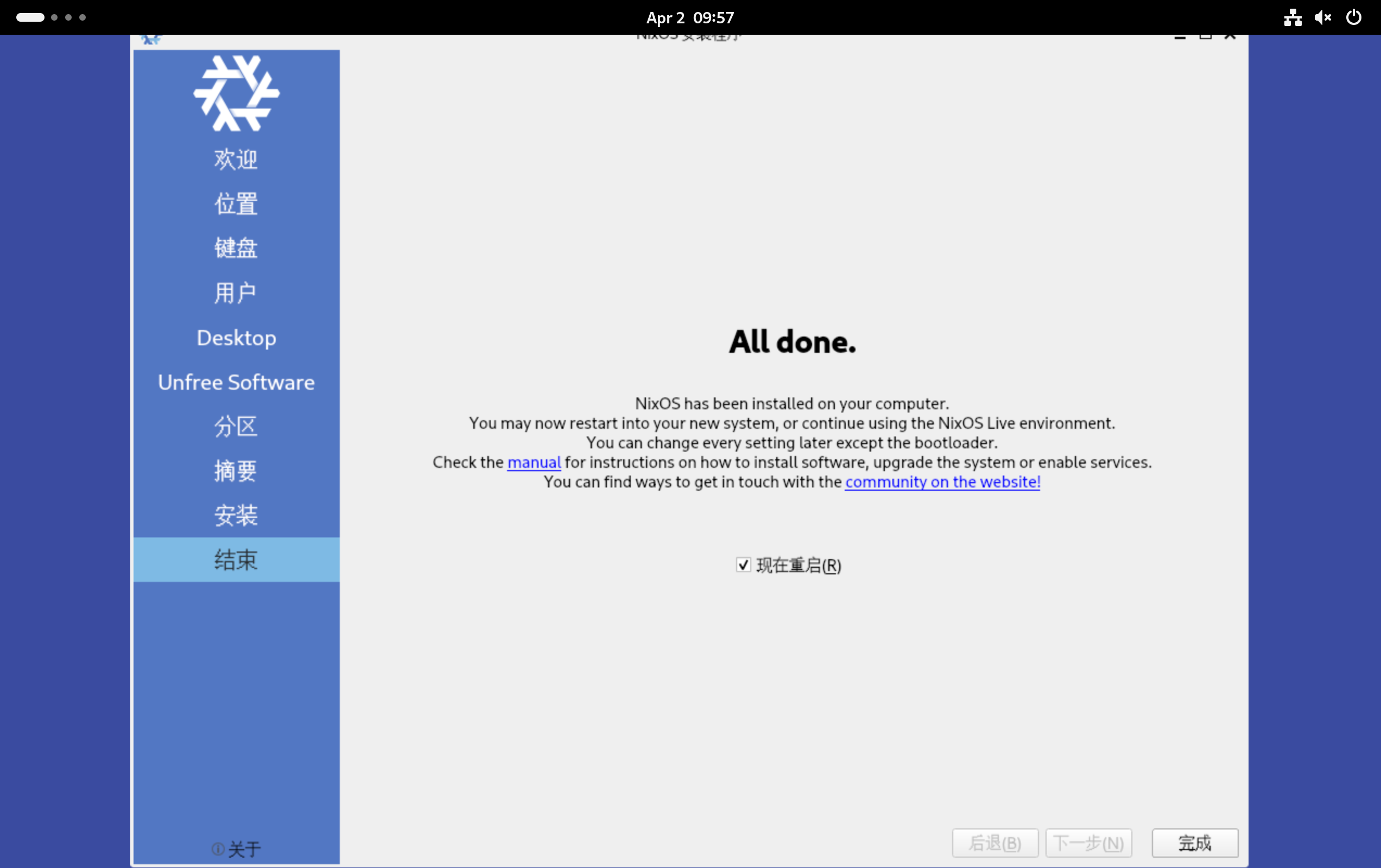Click the NixOS snowflake logo in sidebar

[236, 93]
